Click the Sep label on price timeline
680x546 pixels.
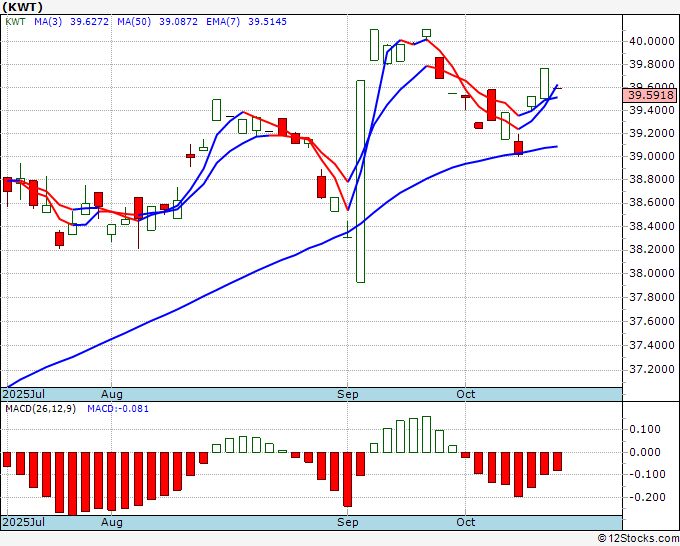[348, 394]
